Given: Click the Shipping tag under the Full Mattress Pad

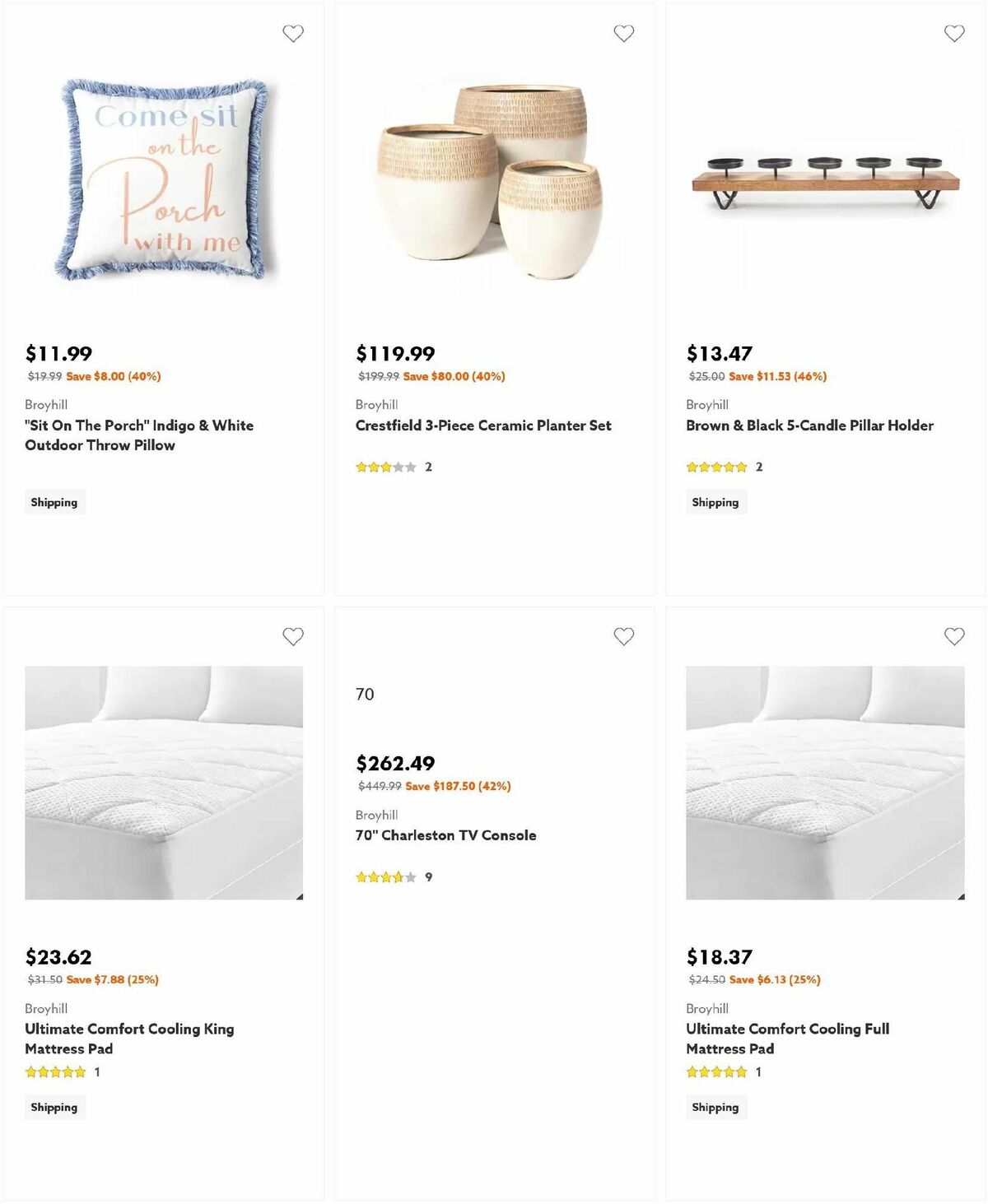Looking at the screenshot, I should coord(715,1107).
